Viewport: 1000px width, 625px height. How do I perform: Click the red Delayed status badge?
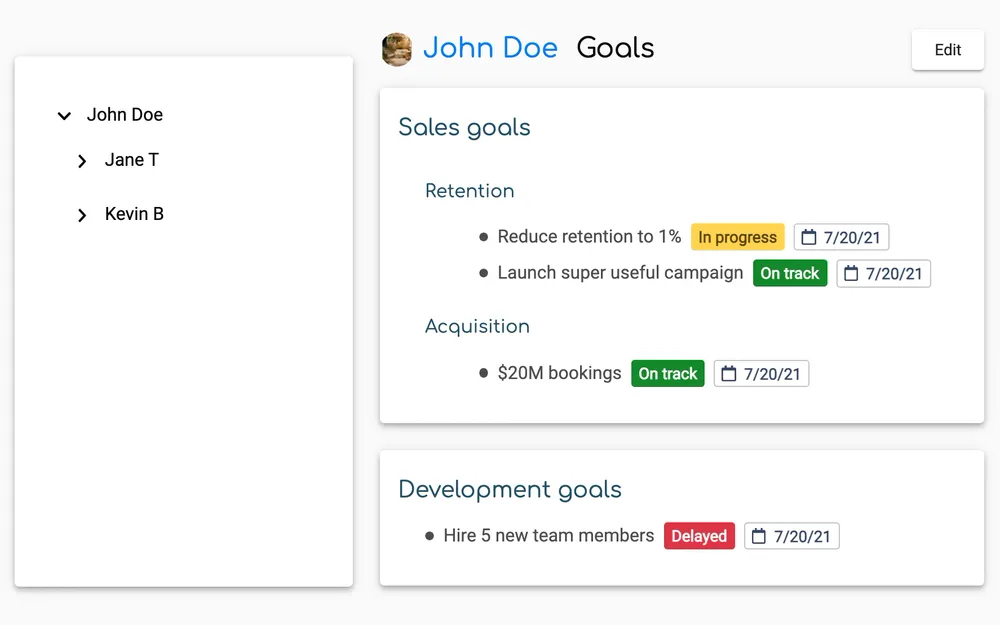[x=699, y=536]
